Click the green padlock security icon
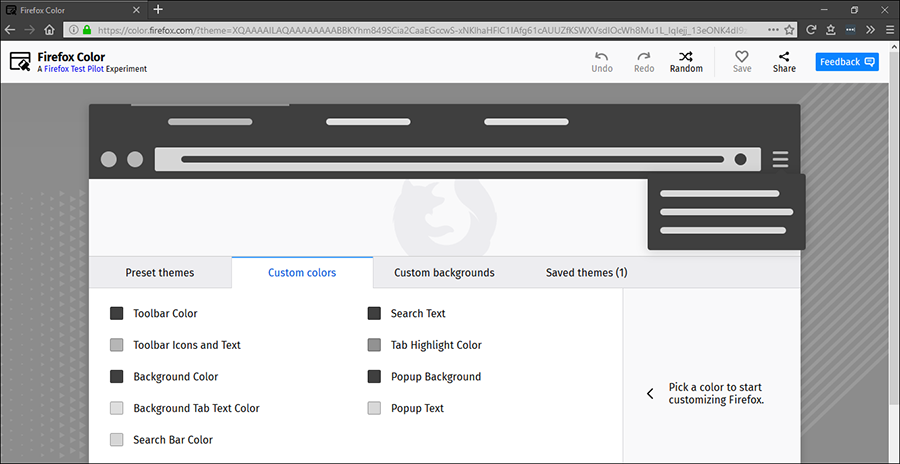This screenshot has height=464, width=900. click(x=87, y=30)
